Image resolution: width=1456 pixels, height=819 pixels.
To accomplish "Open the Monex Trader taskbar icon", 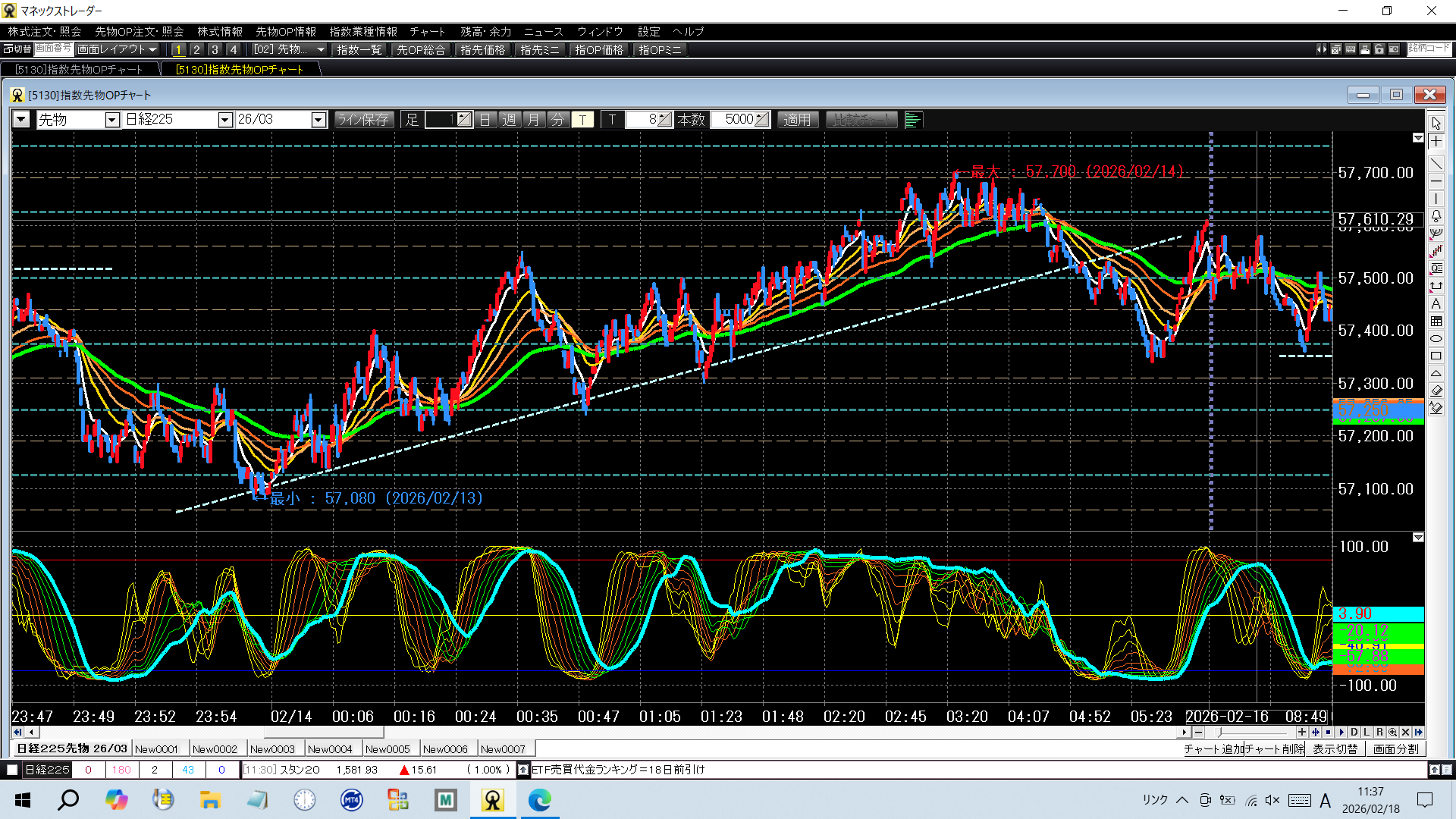I will (493, 800).
